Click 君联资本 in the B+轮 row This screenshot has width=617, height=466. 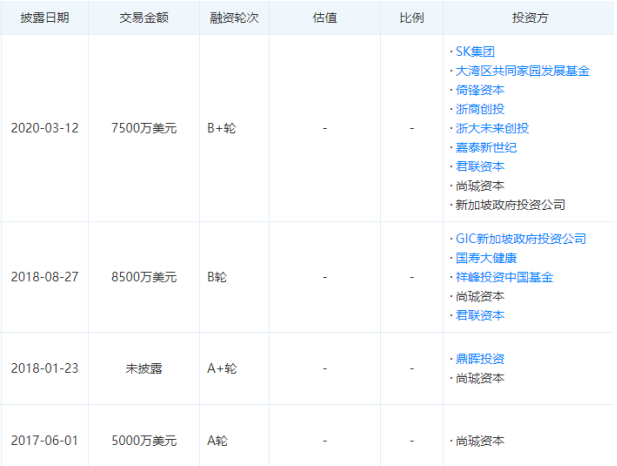480,166
